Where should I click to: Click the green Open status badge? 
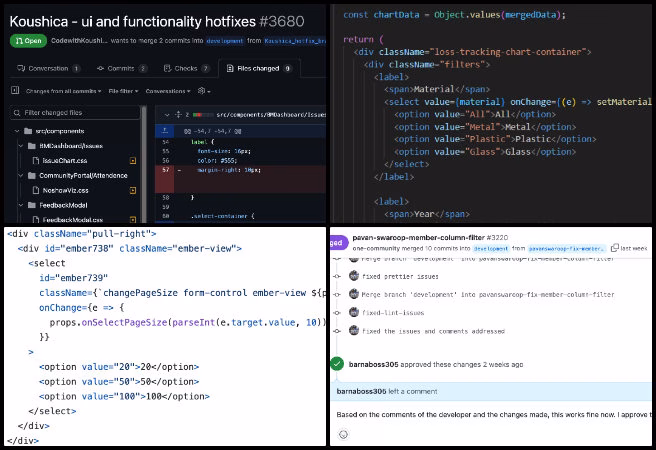click(28, 41)
